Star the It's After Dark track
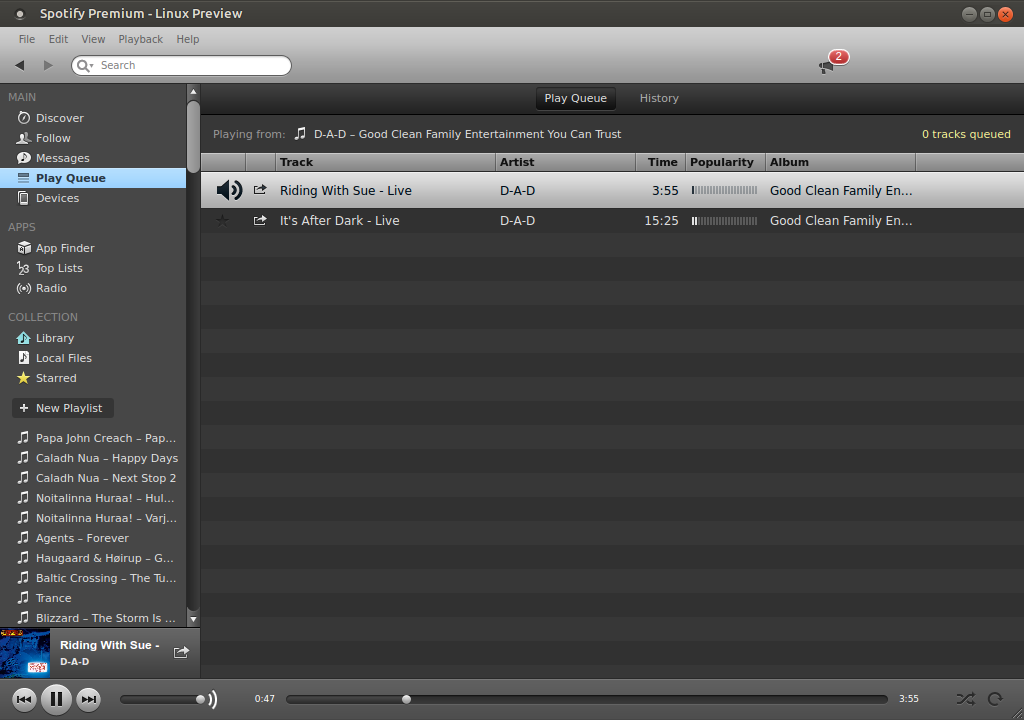 click(x=222, y=220)
